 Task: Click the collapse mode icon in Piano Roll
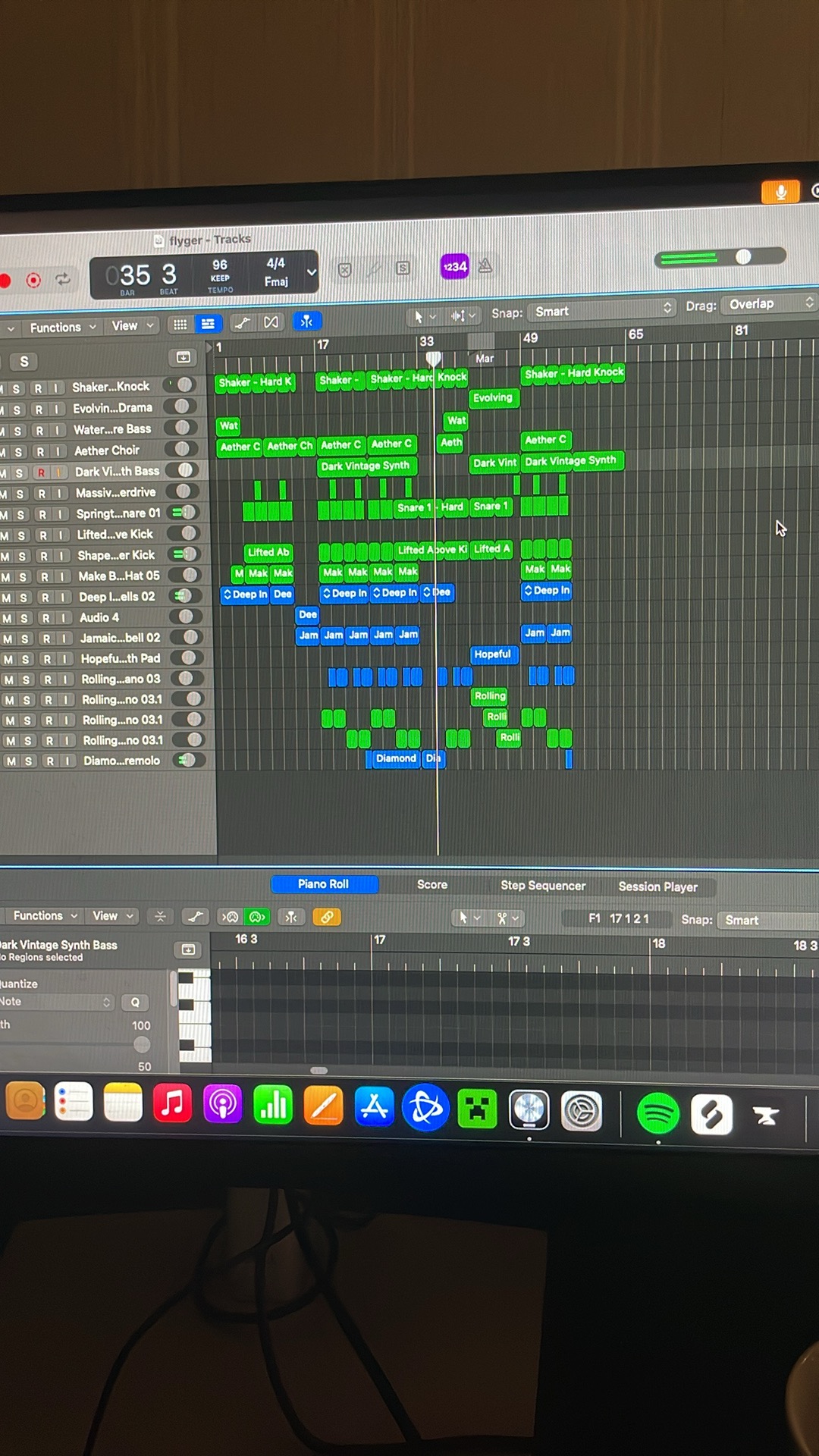coord(160,917)
